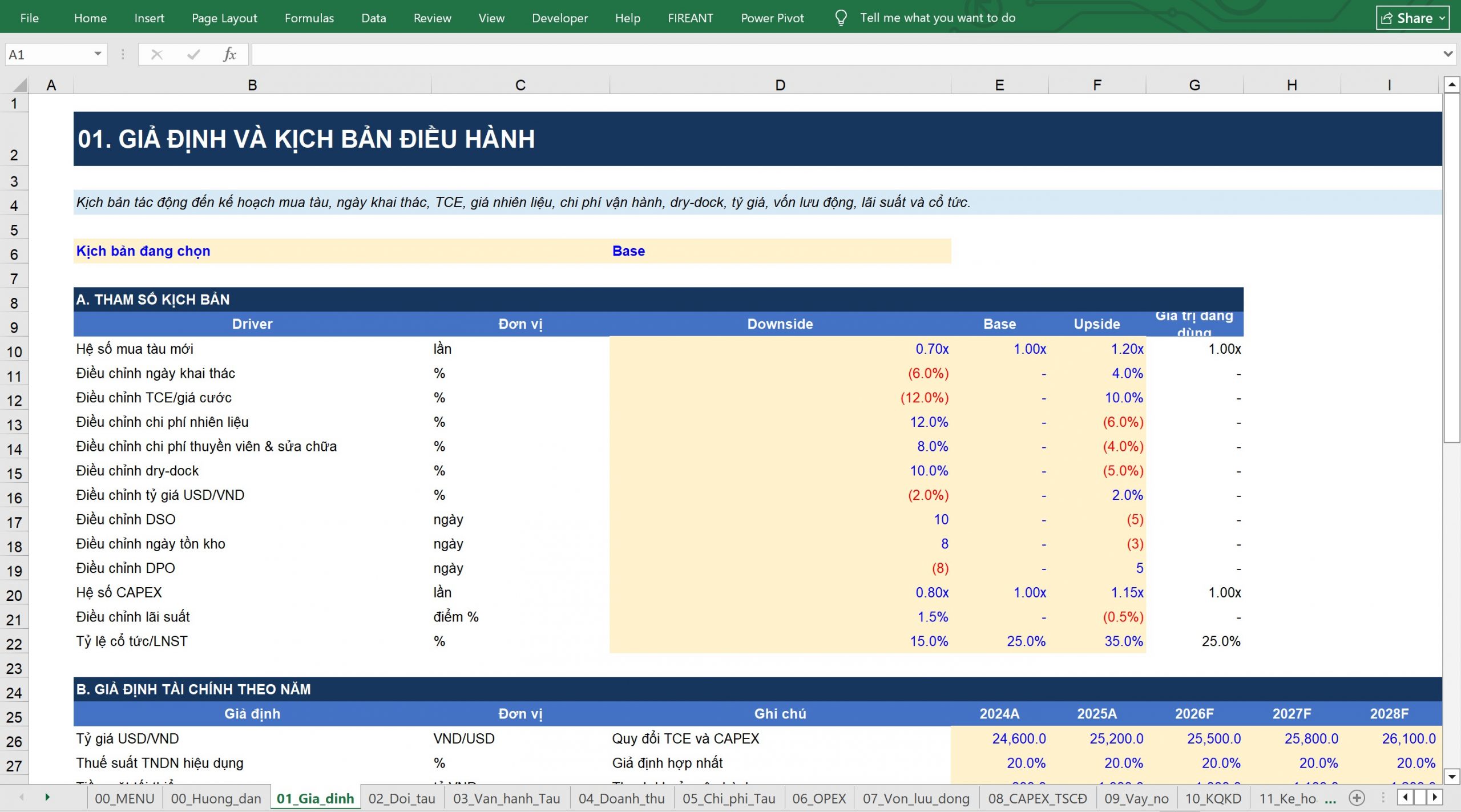Open the Power Pivot tab
The width and height of the screenshot is (1461, 812).
click(772, 18)
